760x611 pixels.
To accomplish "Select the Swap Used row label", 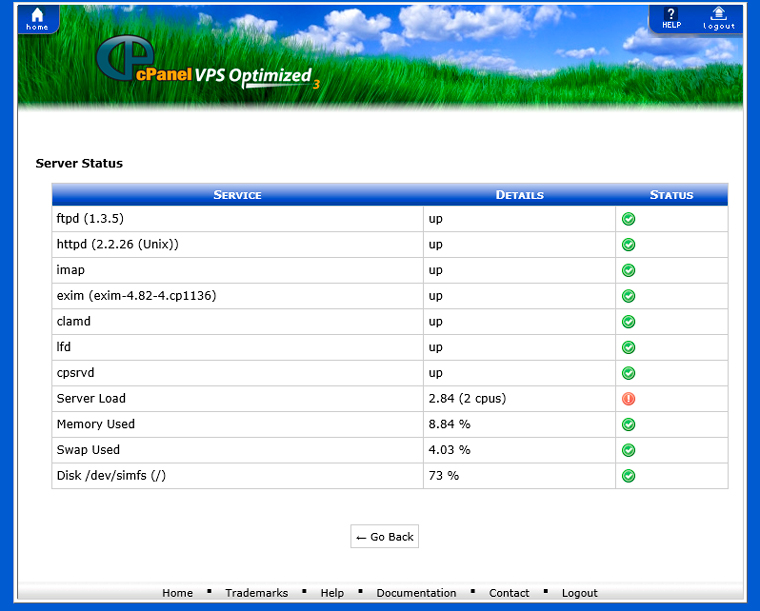I will point(88,450).
